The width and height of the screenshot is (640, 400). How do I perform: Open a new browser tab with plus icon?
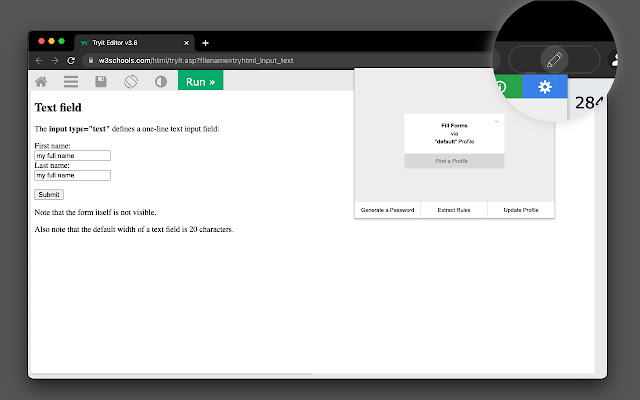click(205, 43)
